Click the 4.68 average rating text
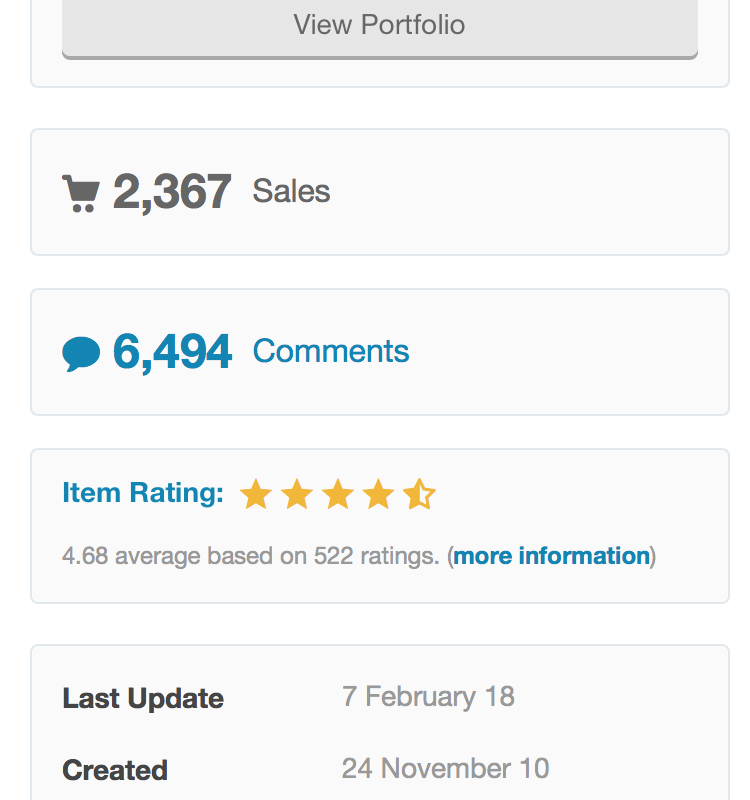The width and height of the screenshot is (750, 800). pos(84,556)
